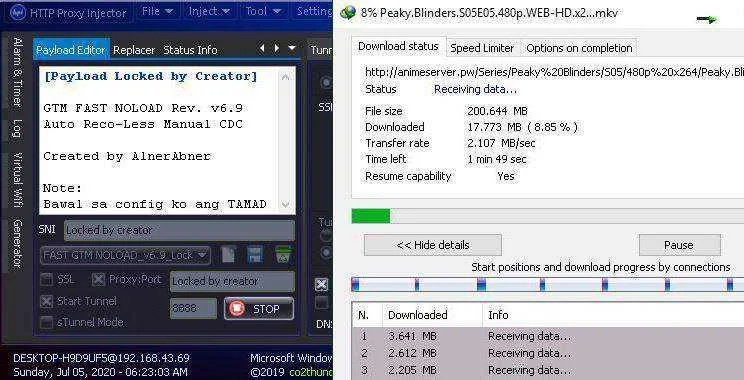Viewport: 744px width, 380px height.
Task: Switch to the Status Info tab
Action: [190, 50]
